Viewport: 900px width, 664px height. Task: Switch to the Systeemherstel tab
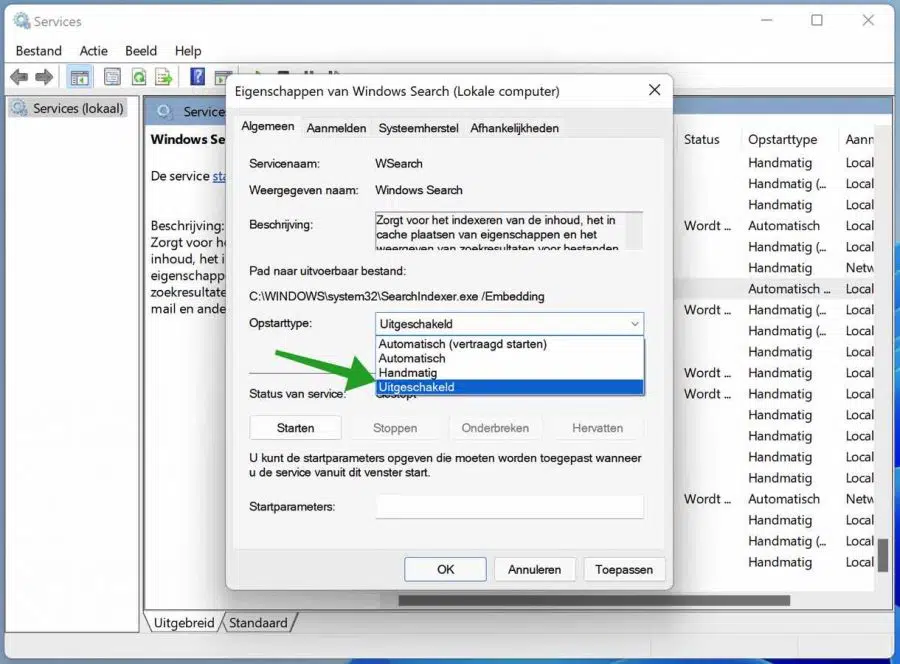point(418,128)
